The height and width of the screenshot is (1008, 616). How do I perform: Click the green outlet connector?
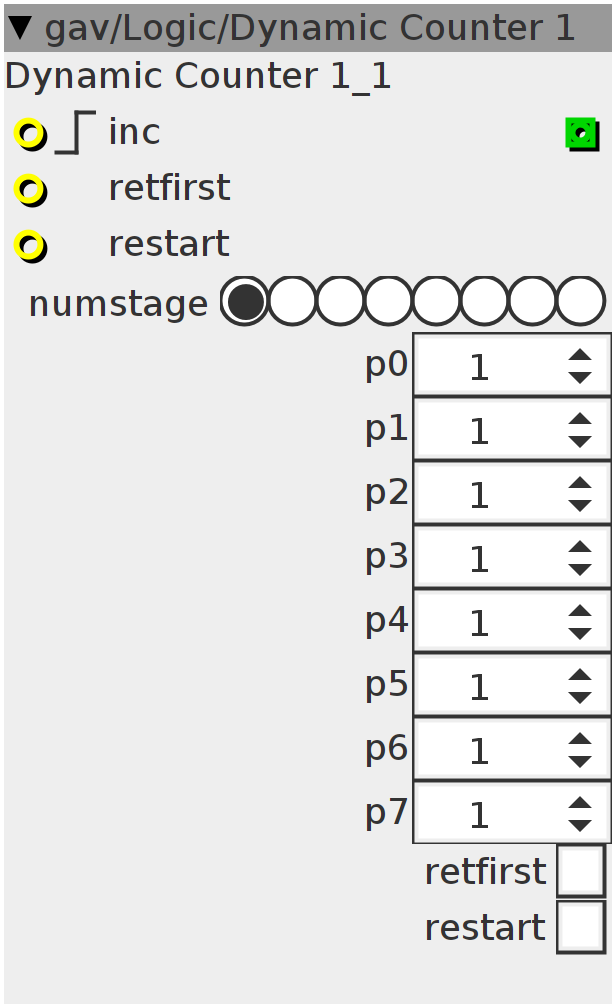(582, 134)
